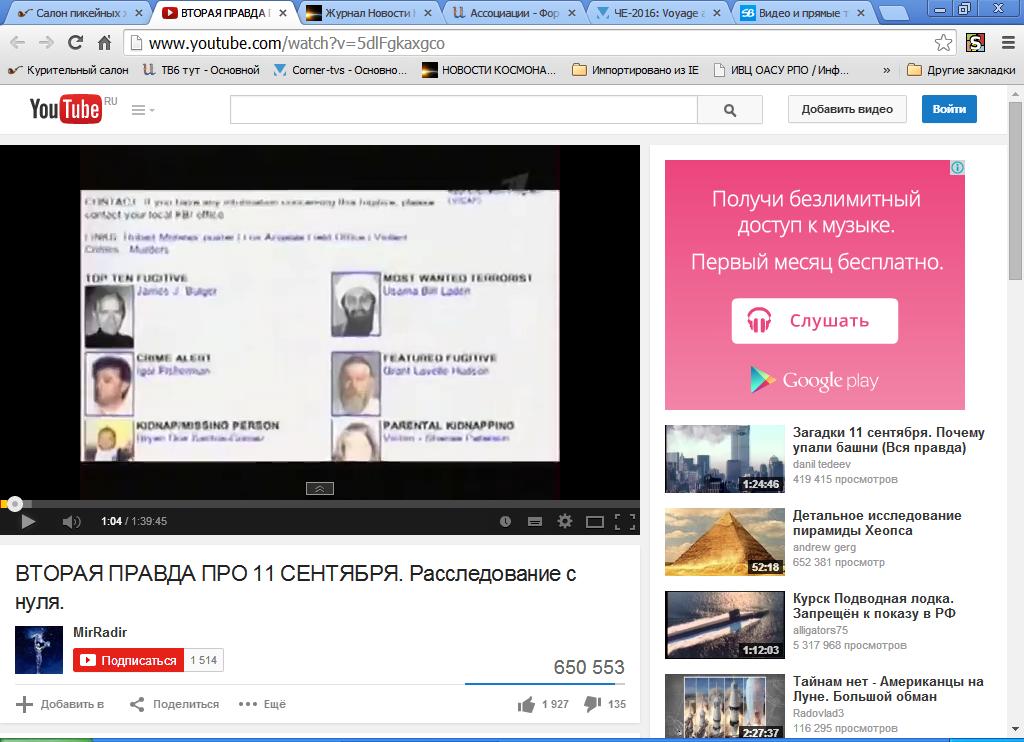Click the 'alligators75' channel name

point(820,630)
